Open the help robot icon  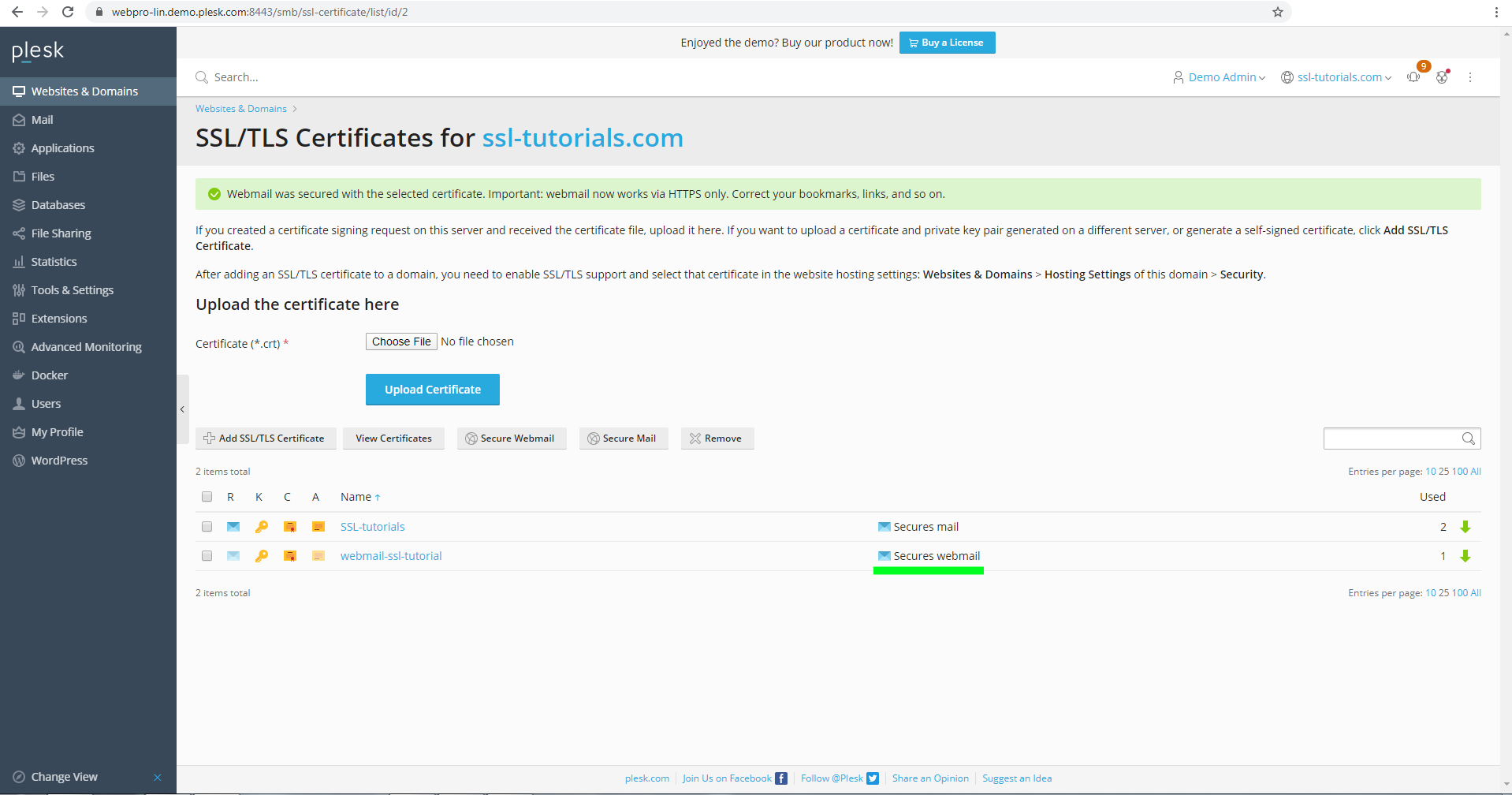coord(1442,77)
